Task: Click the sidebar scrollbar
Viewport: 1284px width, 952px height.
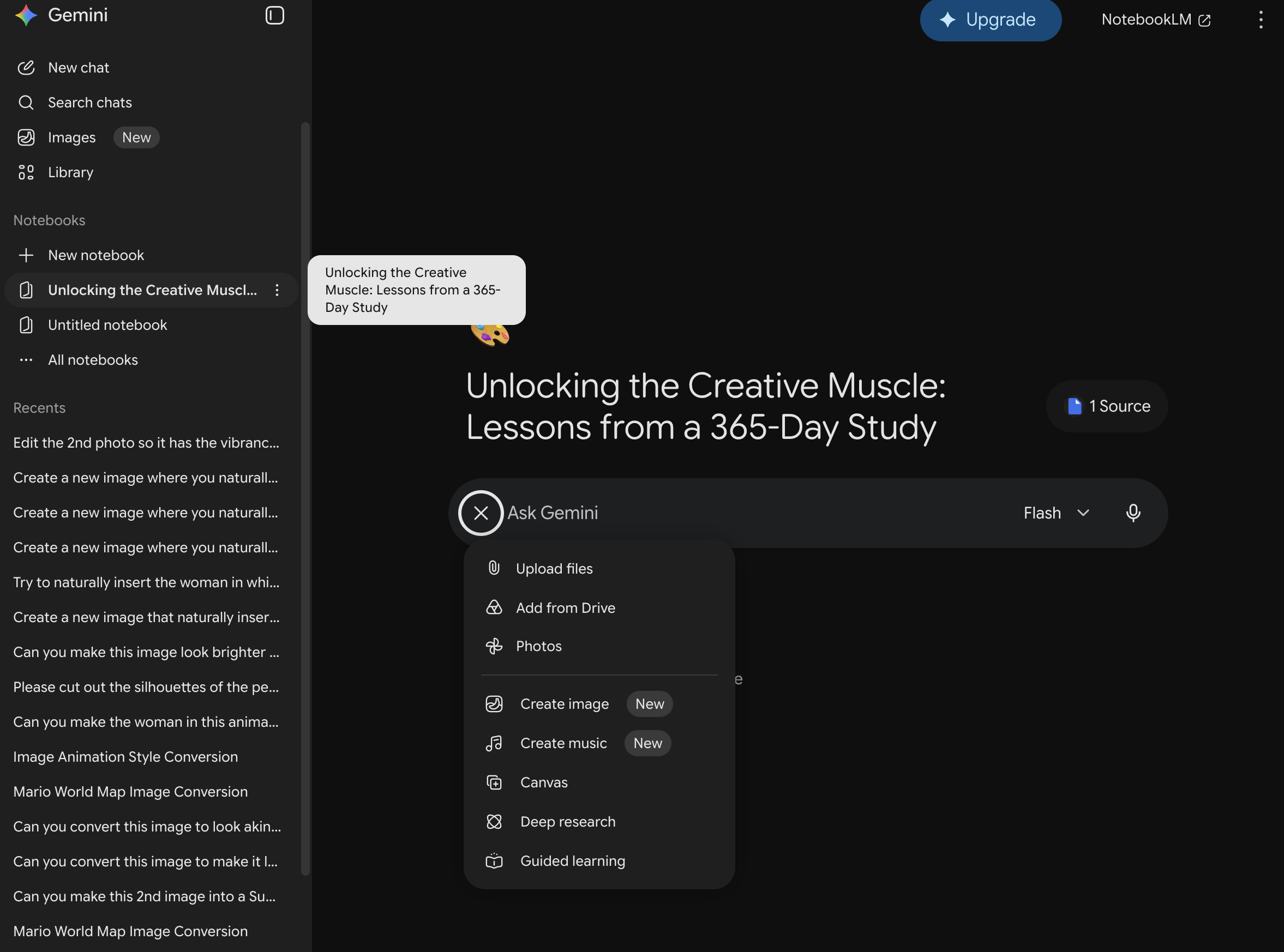Action: pos(305,498)
